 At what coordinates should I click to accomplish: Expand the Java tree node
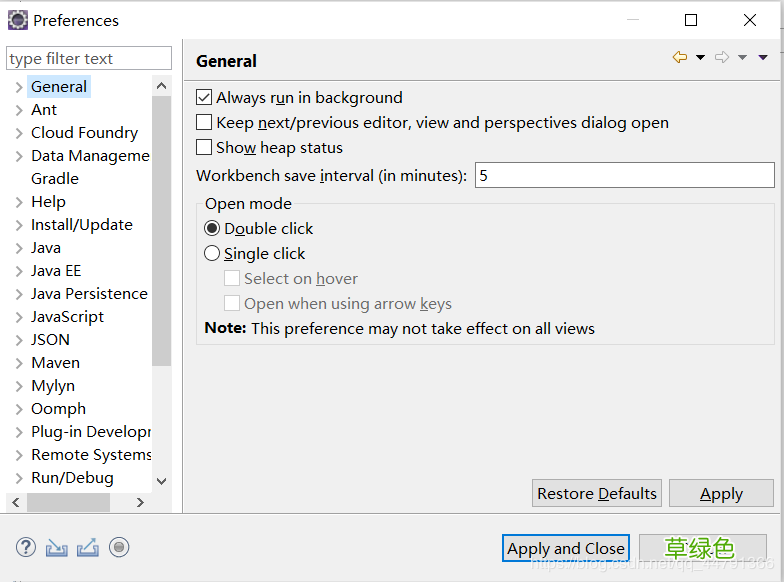19,248
